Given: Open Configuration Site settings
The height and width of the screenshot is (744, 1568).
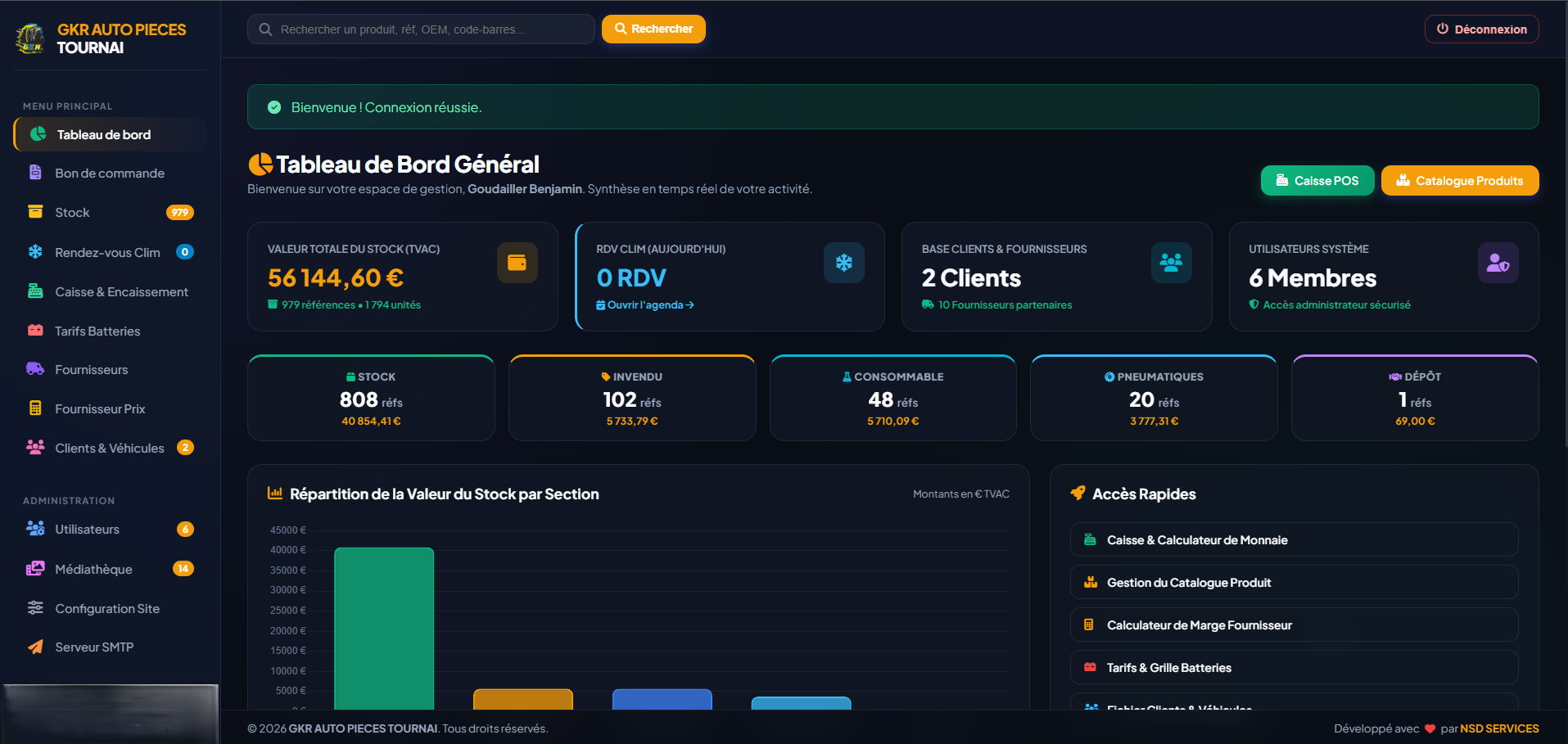Looking at the screenshot, I should coord(110,608).
